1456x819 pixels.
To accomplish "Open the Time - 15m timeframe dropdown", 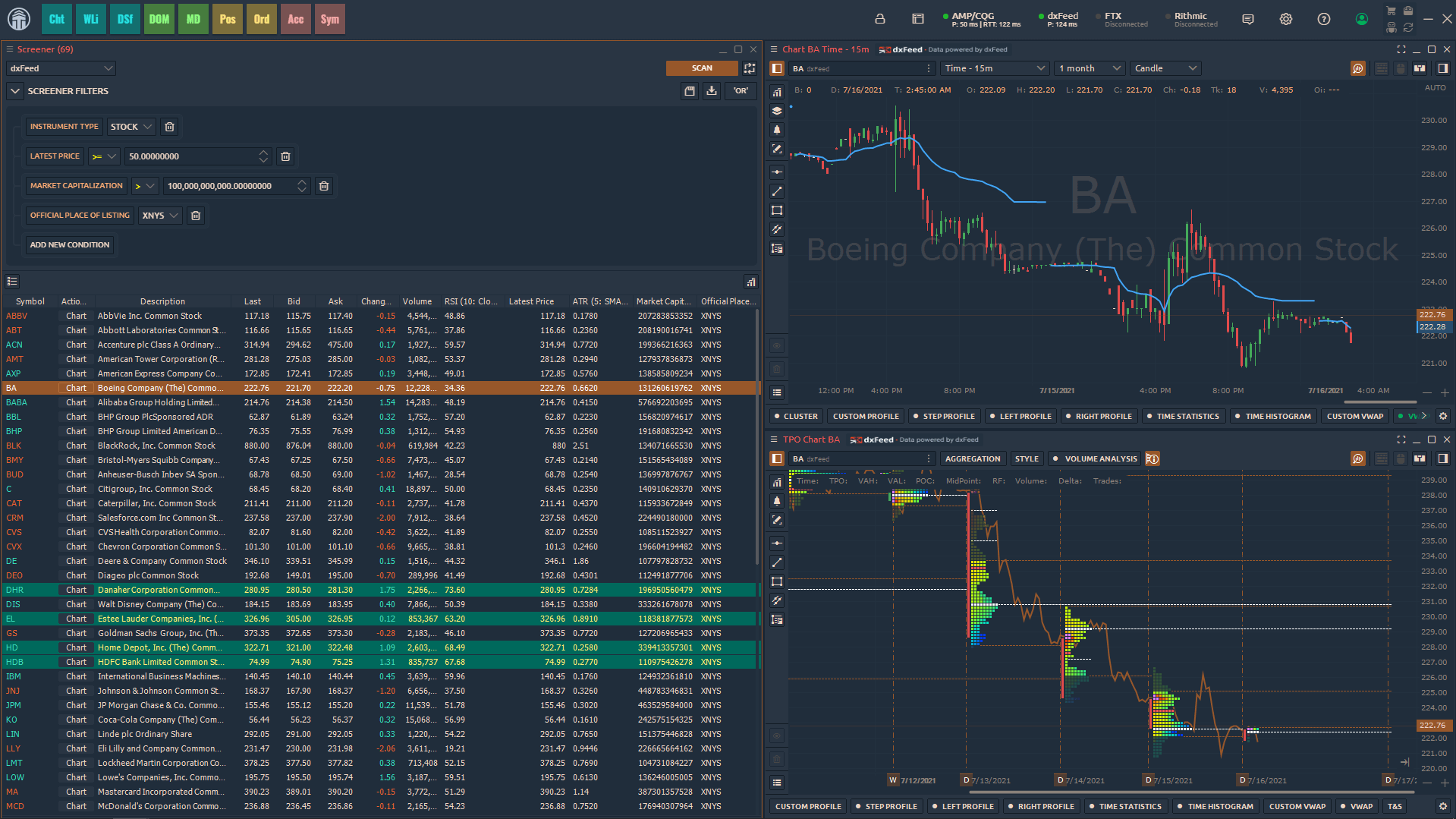I will pos(995,68).
